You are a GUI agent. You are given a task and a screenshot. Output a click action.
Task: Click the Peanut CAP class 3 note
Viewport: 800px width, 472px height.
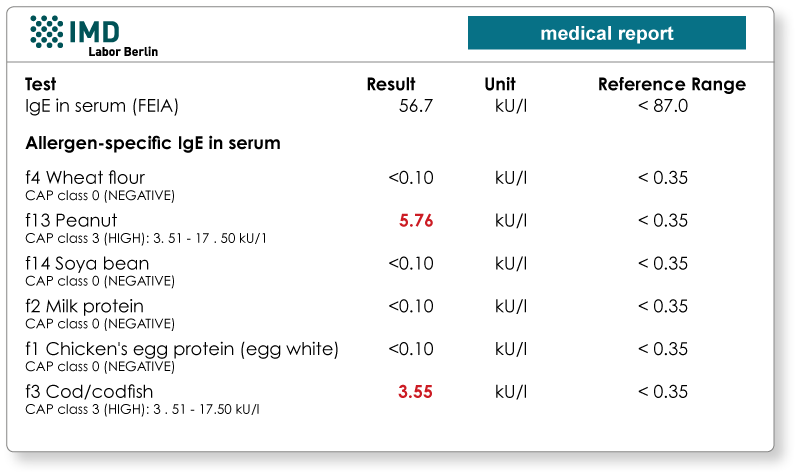[146, 238]
